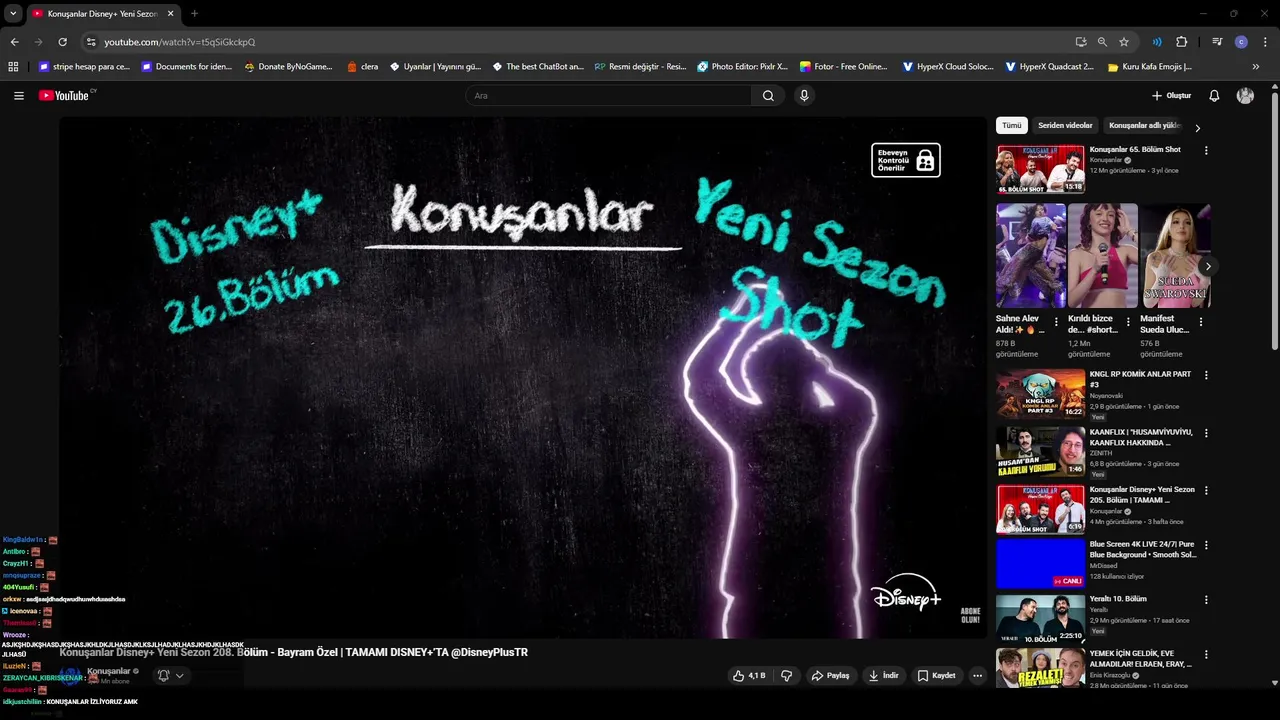Open 'Sahne Alev Aldı' short

[1031, 256]
